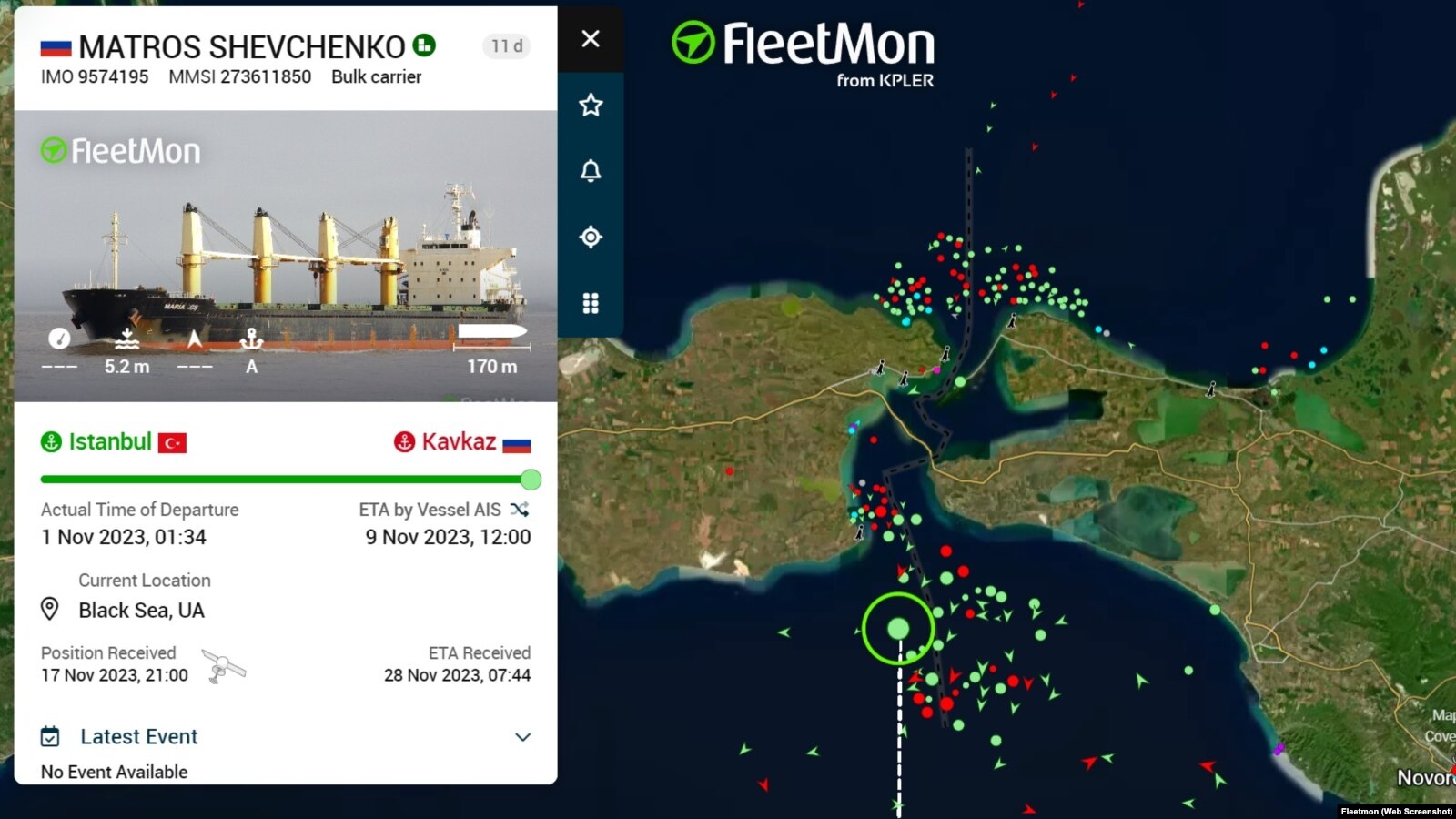Click the 11 d position age badge
Screen dimensions: 1456x819
coord(507,46)
